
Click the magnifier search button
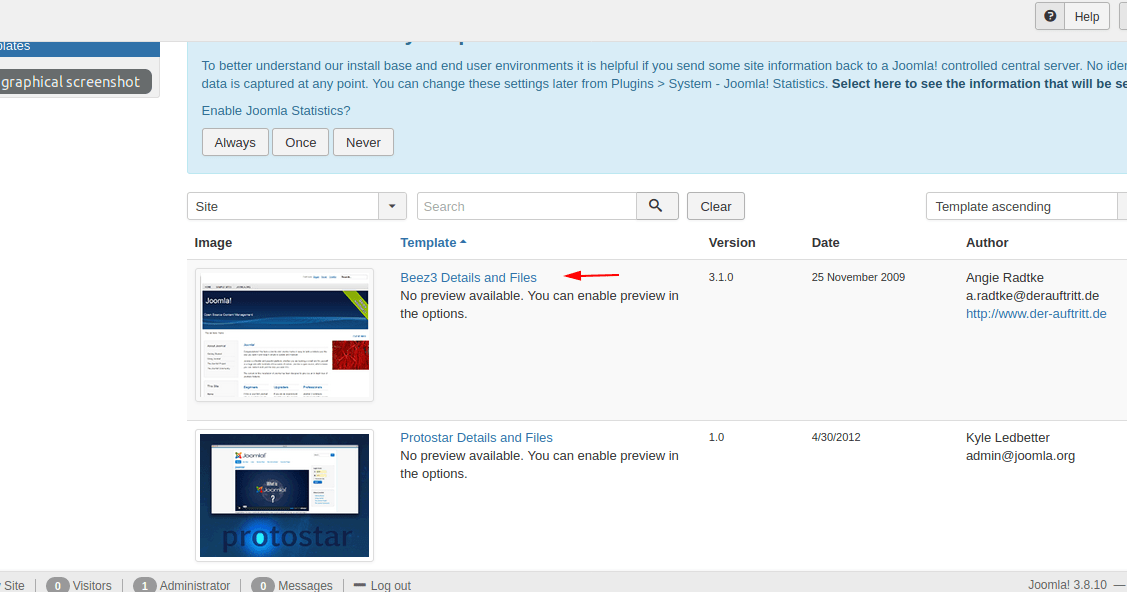pyautogui.click(x=657, y=206)
